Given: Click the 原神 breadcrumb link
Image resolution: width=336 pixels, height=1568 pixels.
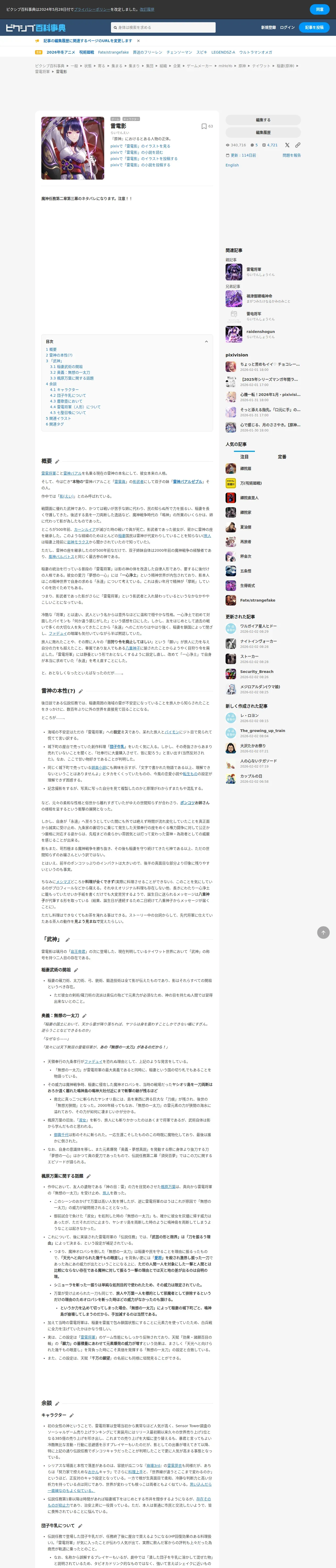Looking at the screenshot, I should (x=242, y=66).
